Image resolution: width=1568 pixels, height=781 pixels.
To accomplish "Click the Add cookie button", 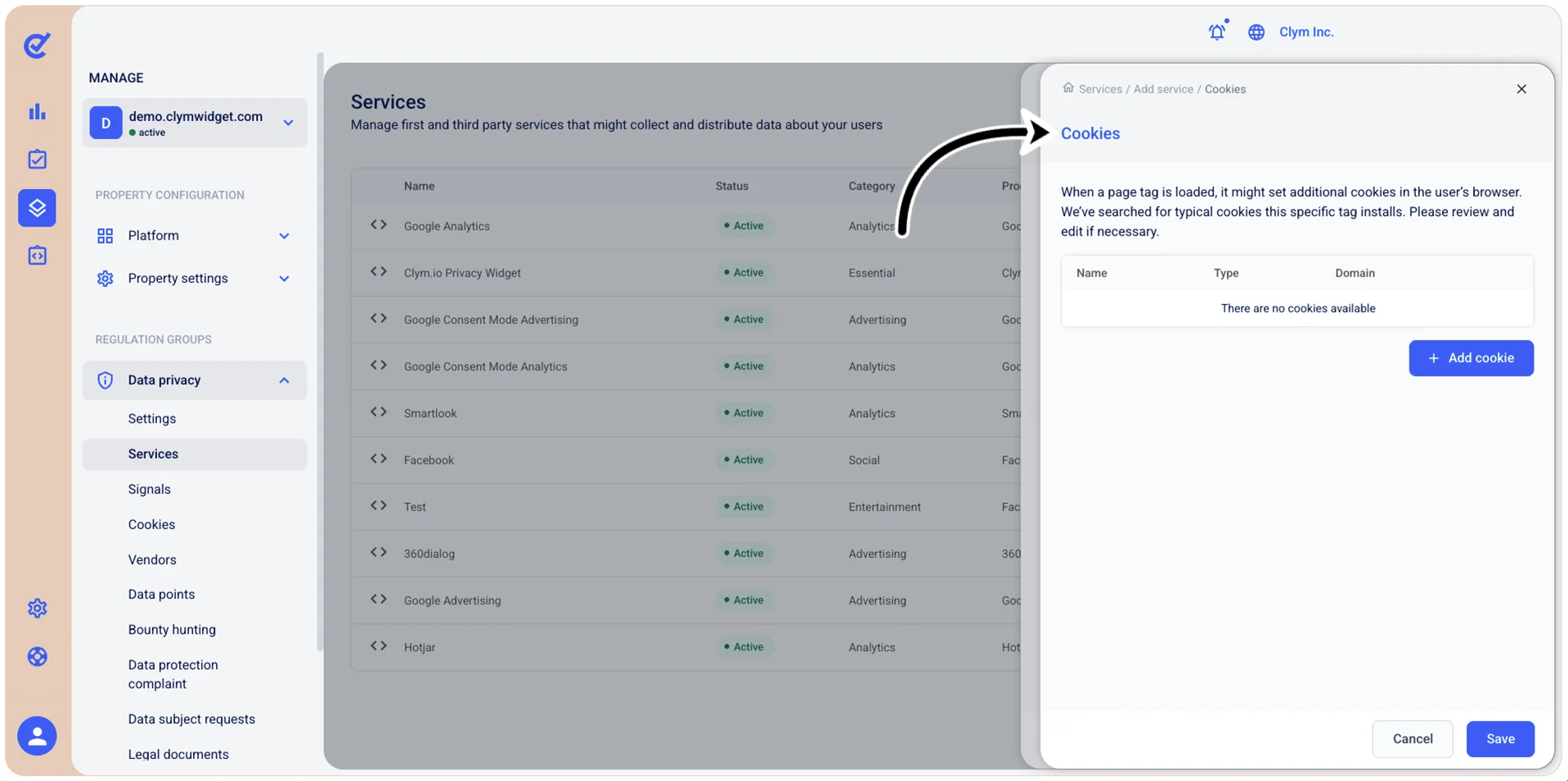I will tap(1471, 358).
